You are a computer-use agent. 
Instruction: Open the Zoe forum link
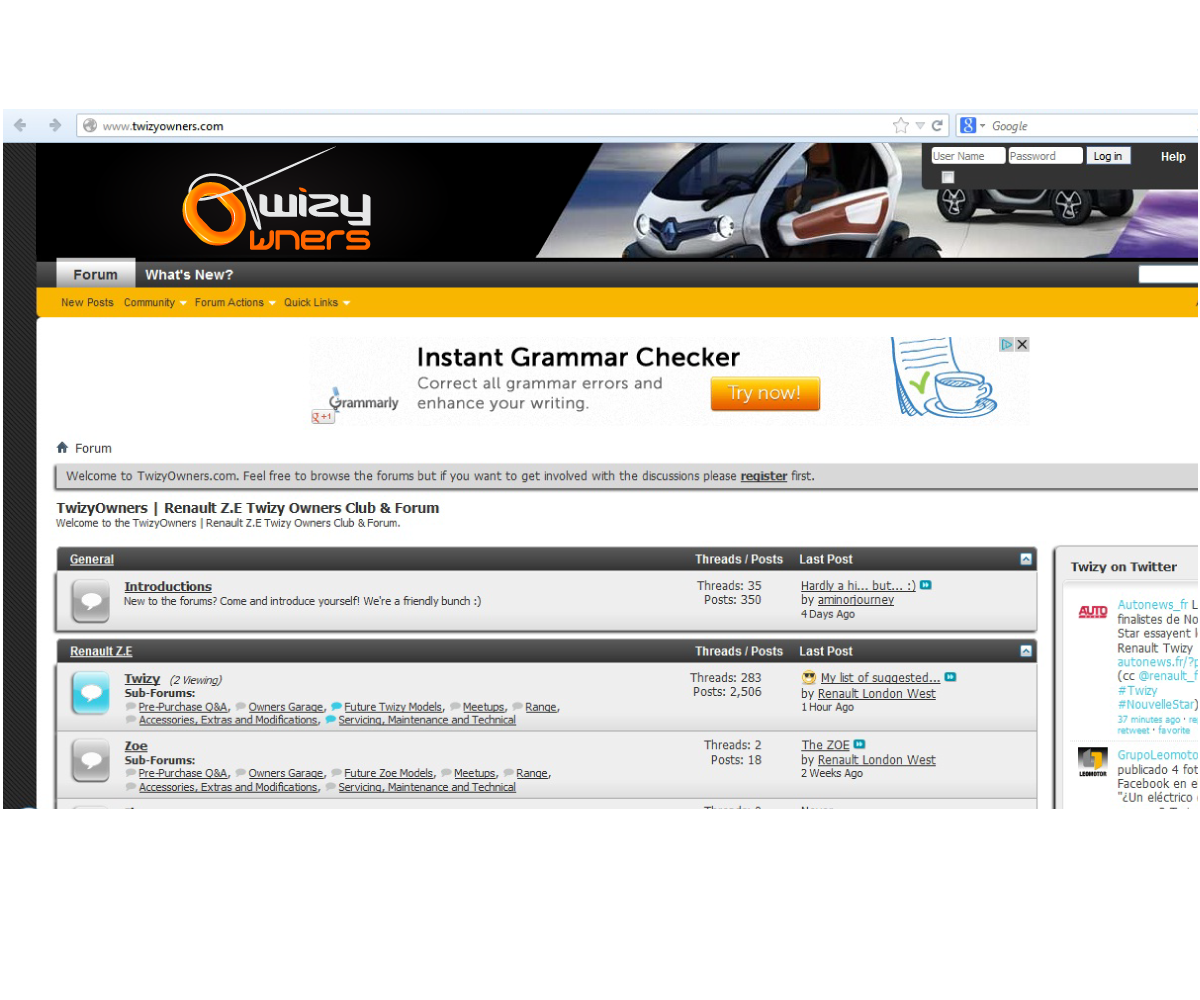click(136, 746)
